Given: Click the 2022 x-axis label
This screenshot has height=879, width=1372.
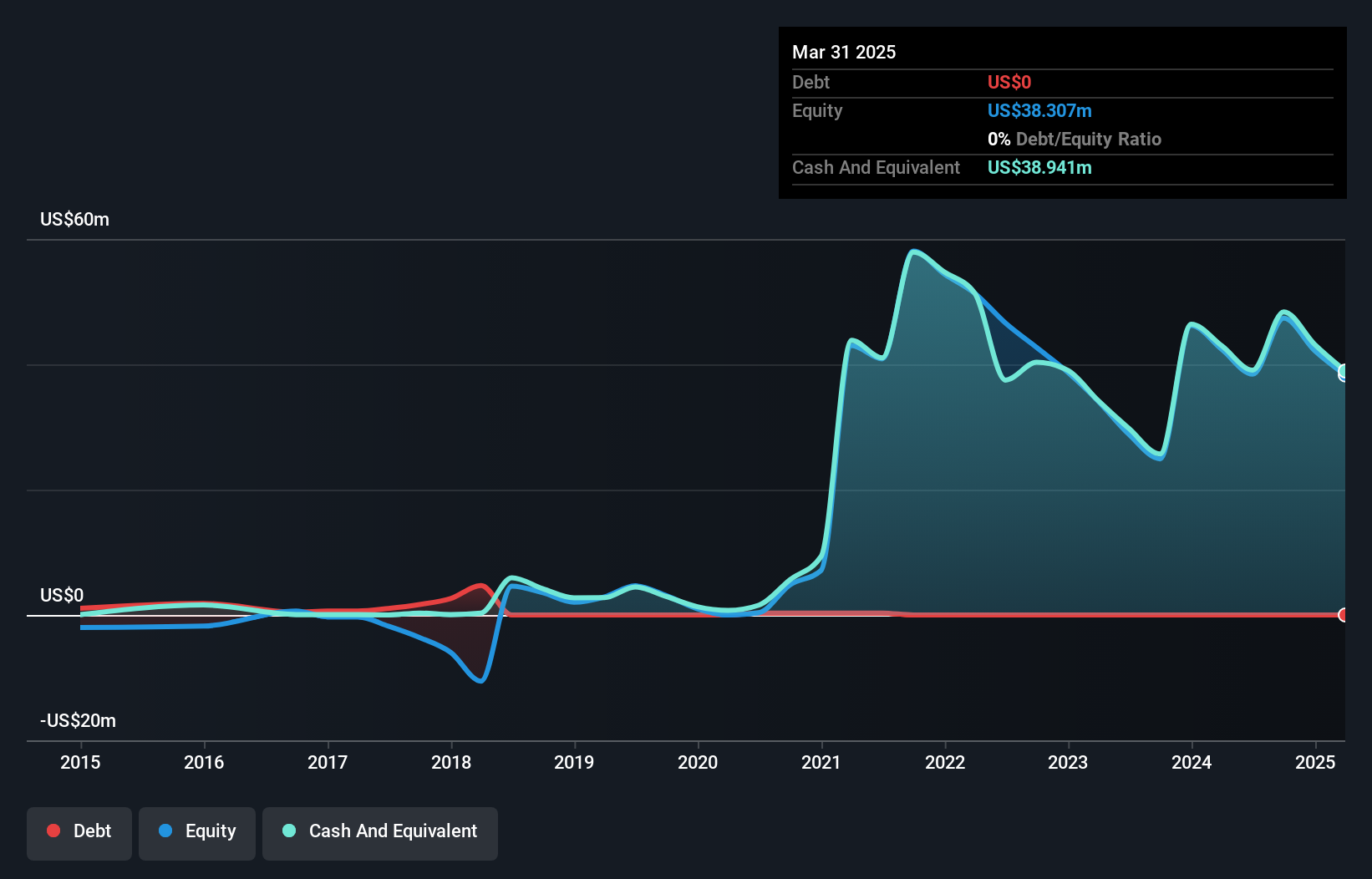Looking at the screenshot, I should click(945, 762).
